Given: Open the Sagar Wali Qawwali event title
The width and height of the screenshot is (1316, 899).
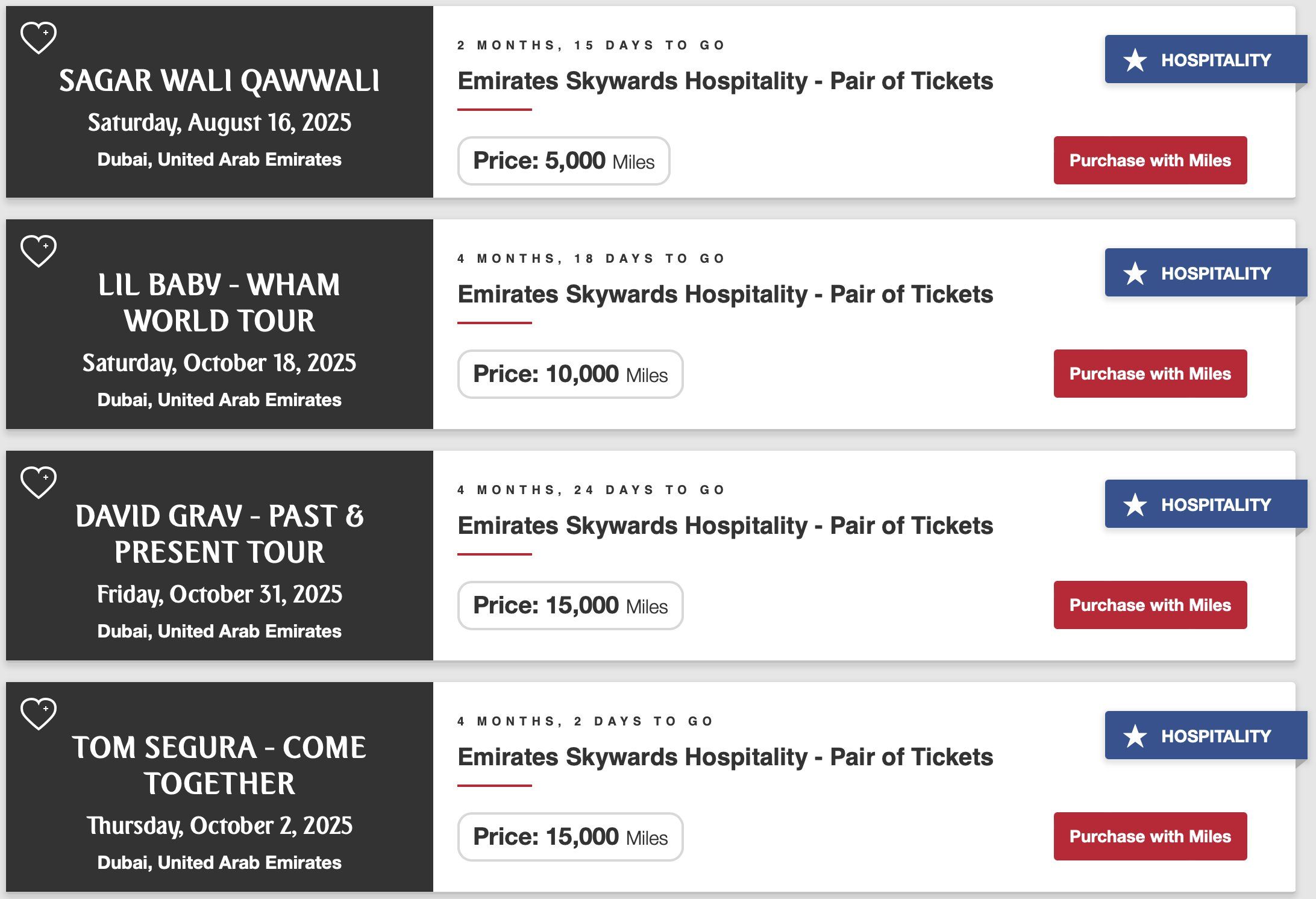Looking at the screenshot, I should pos(219,81).
